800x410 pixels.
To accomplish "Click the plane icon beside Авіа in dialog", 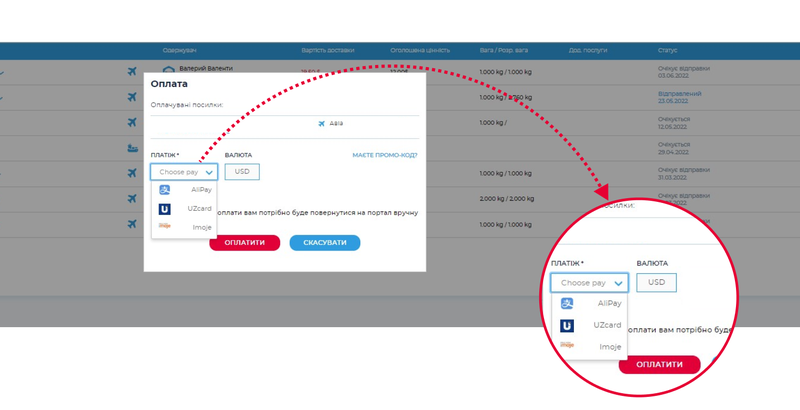I will [322, 123].
